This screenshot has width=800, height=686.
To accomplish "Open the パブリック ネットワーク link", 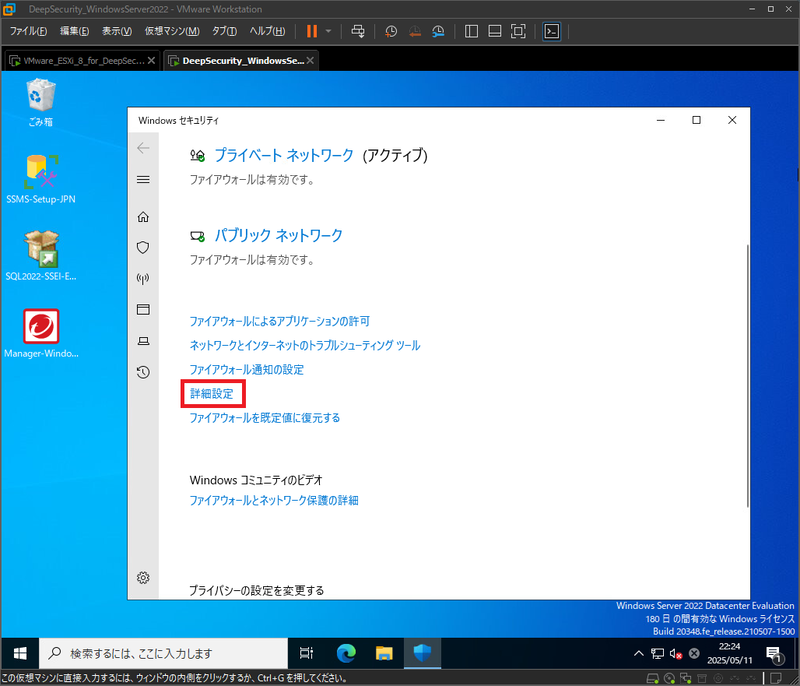I will (x=279, y=235).
